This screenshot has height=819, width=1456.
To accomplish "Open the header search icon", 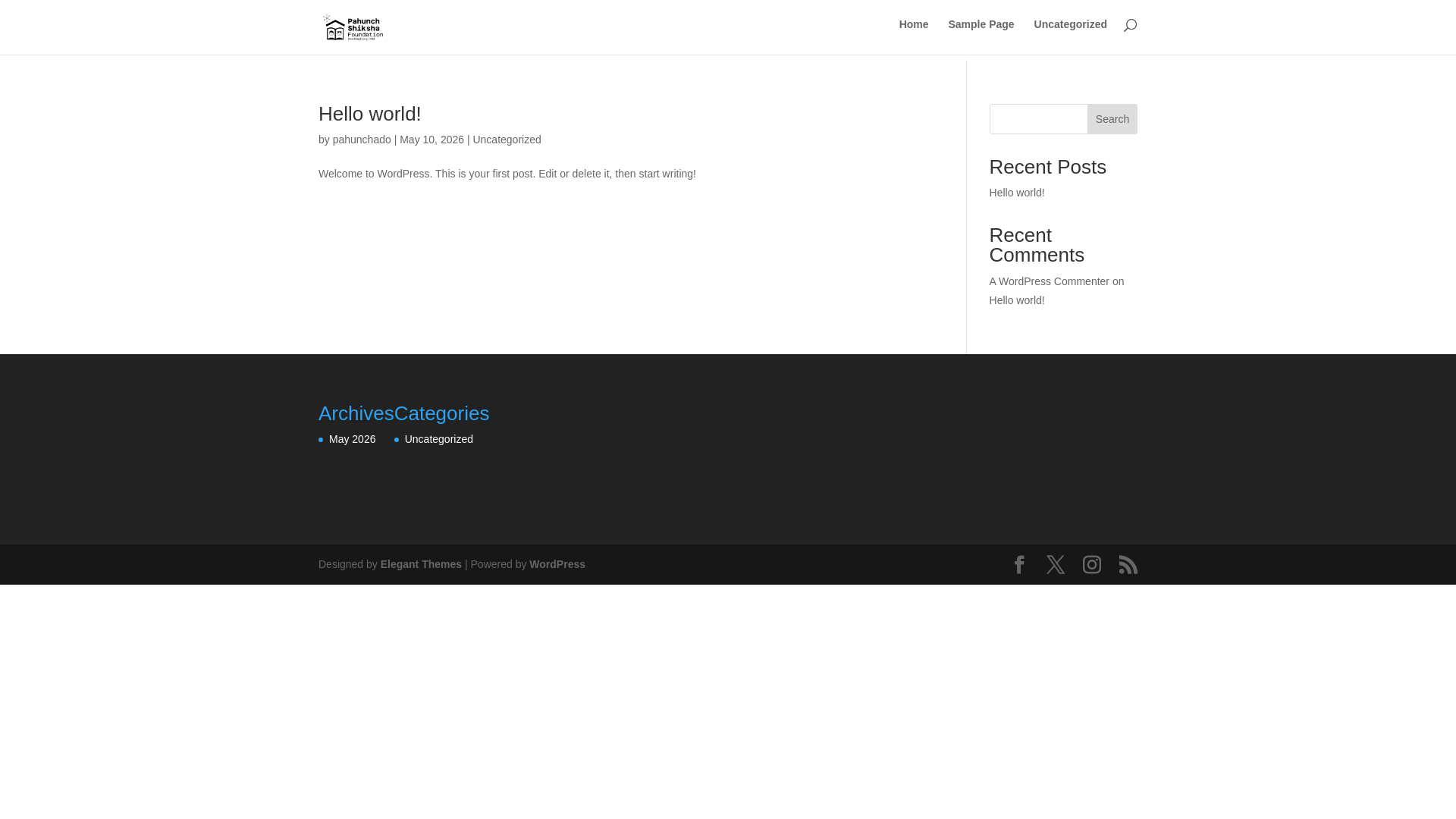I will [x=1130, y=25].
